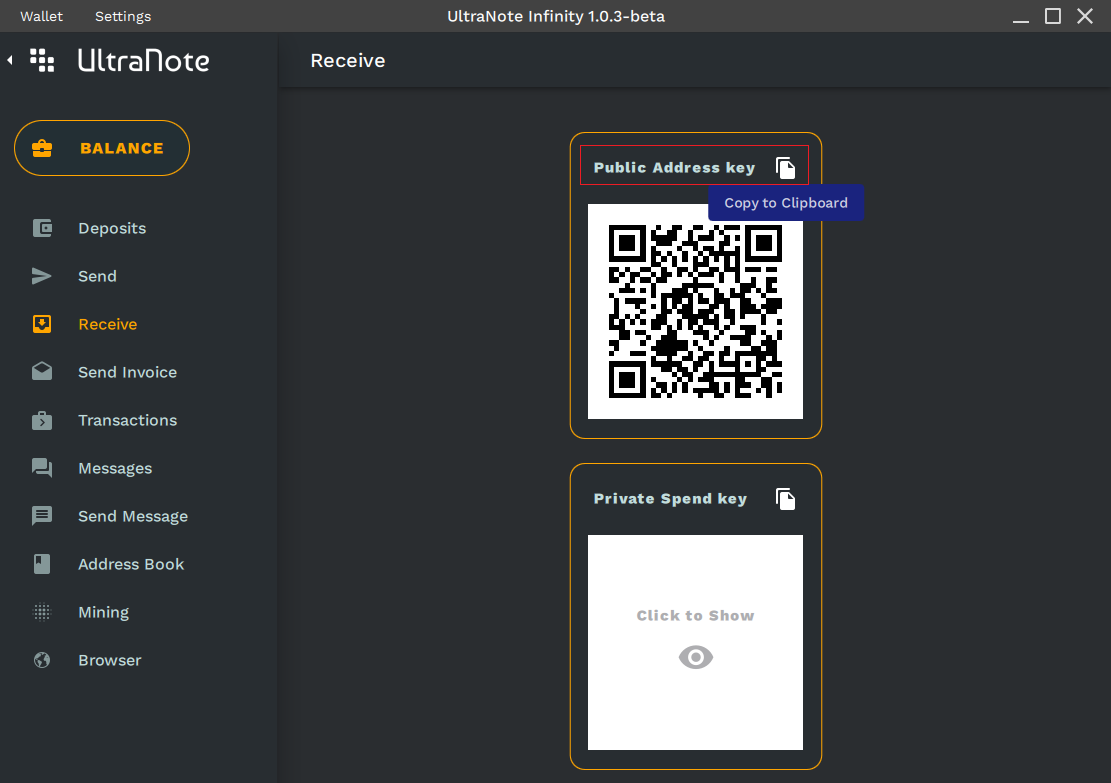Copy the Private Spend key to clipboard
The height and width of the screenshot is (783, 1111).
tap(785, 499)
